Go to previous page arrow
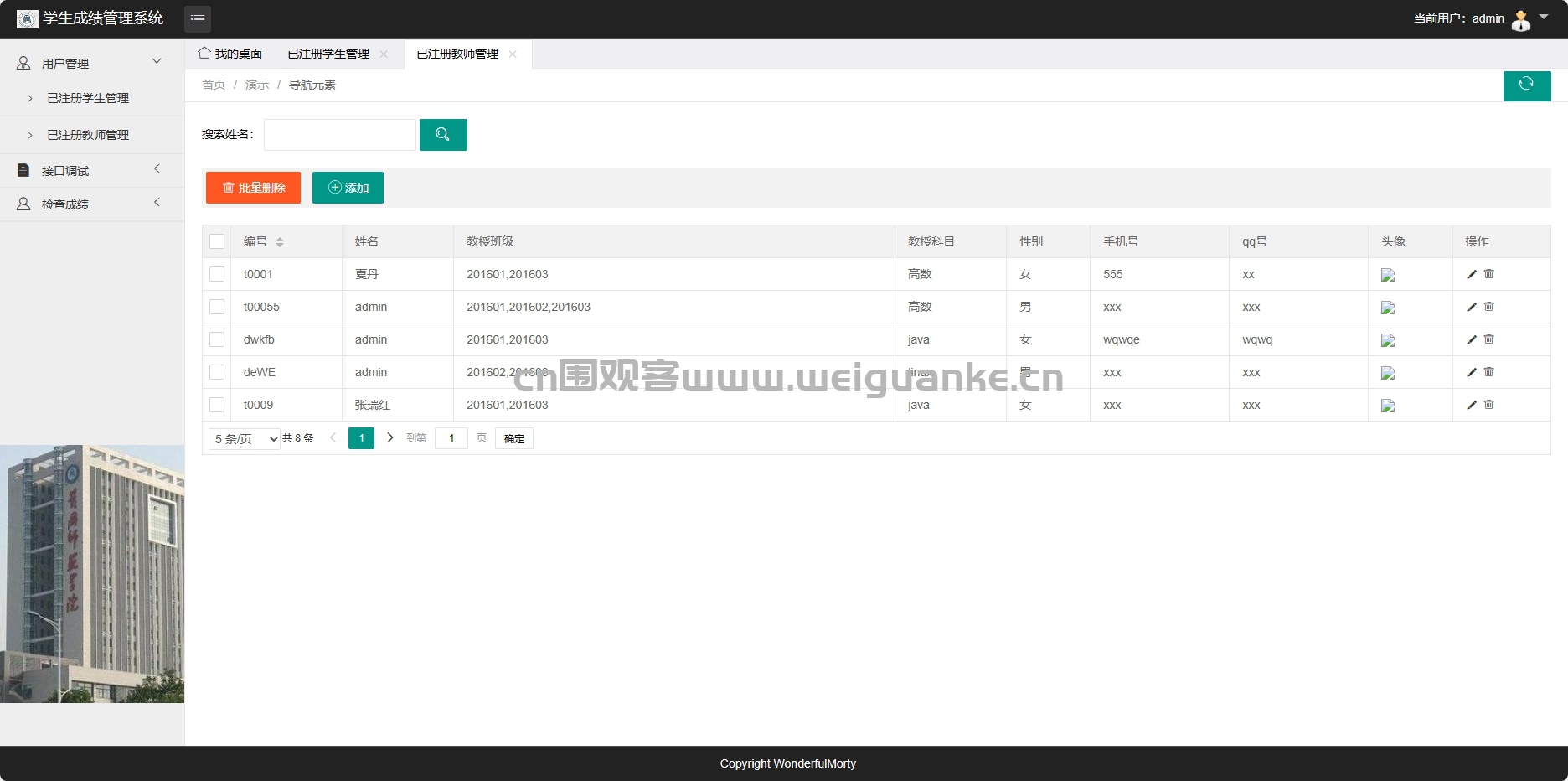 pos(333,437)
